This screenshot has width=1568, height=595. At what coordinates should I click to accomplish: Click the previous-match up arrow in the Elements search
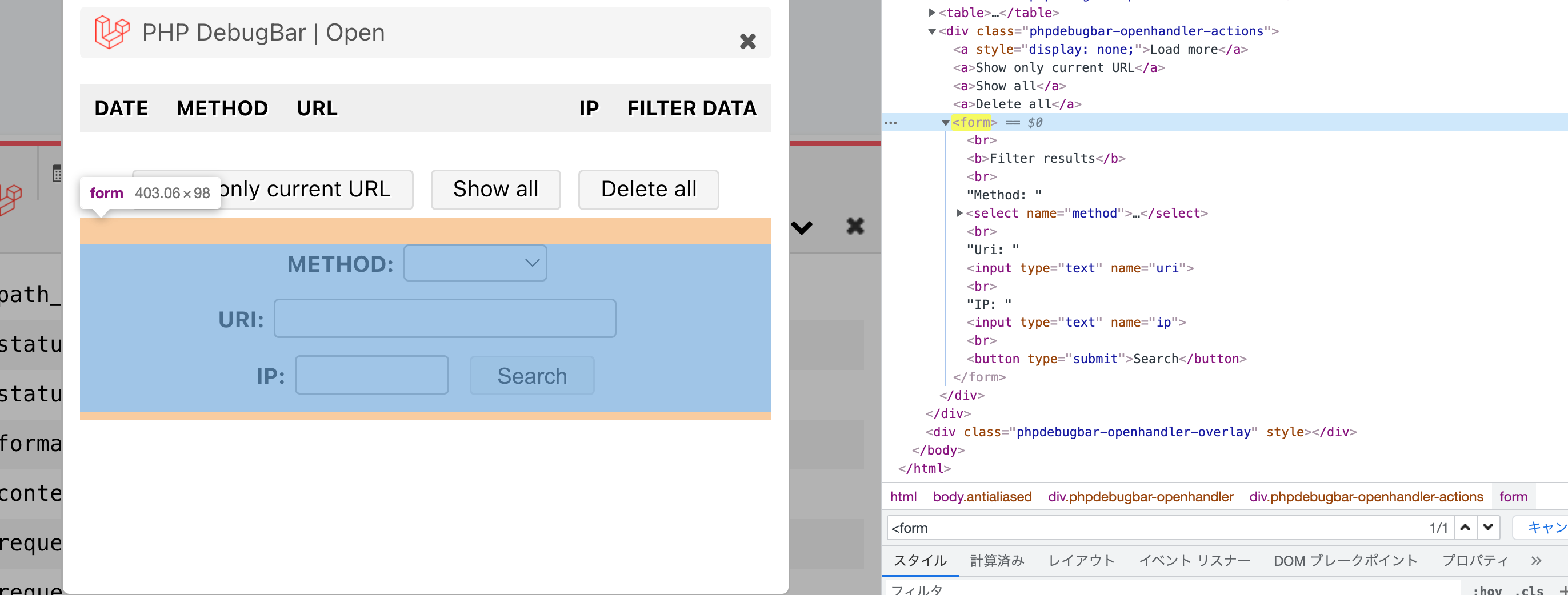[x=1465, y=528]
